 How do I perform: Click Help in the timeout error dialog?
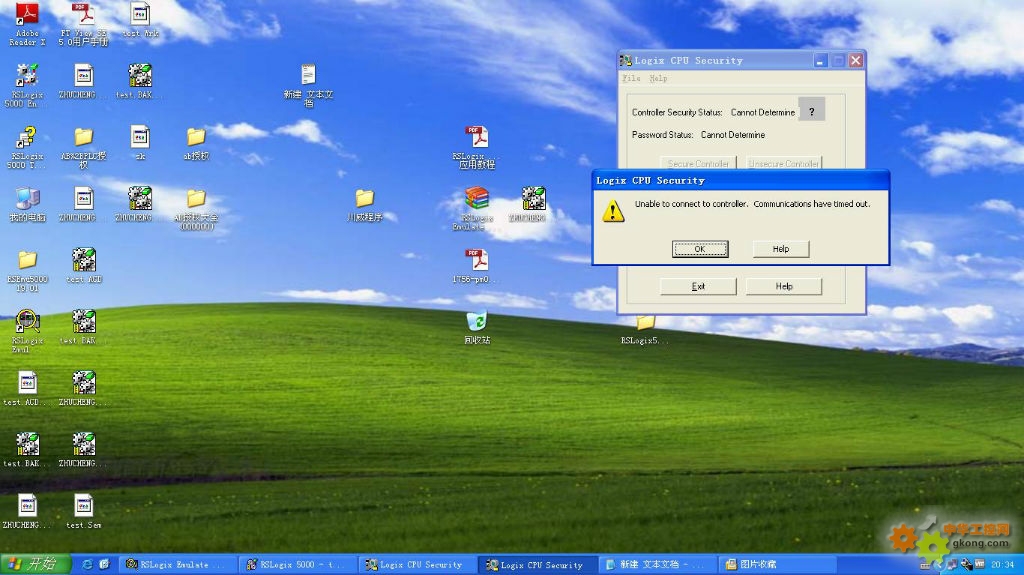(780, 249)
